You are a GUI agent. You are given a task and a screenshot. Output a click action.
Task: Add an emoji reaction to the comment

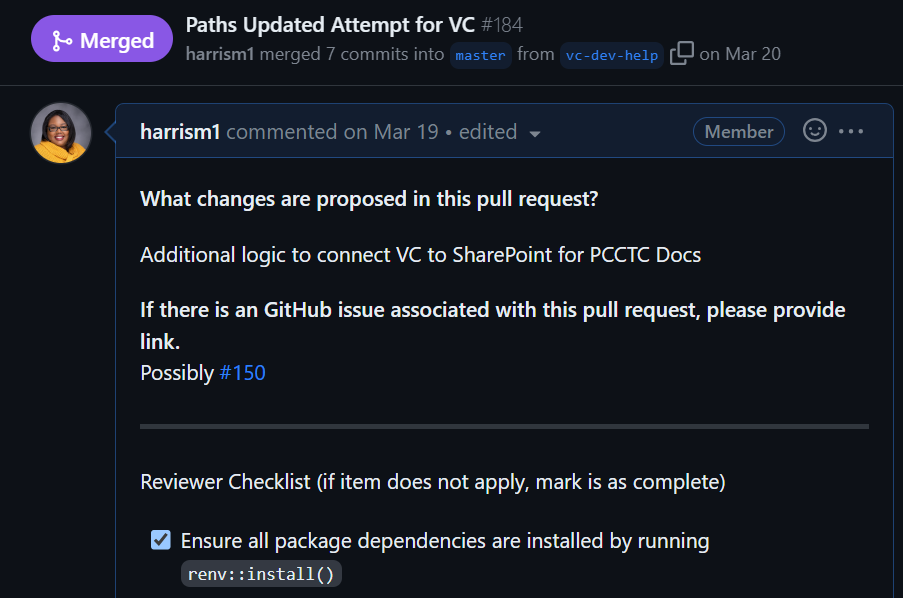pos(815,131)
